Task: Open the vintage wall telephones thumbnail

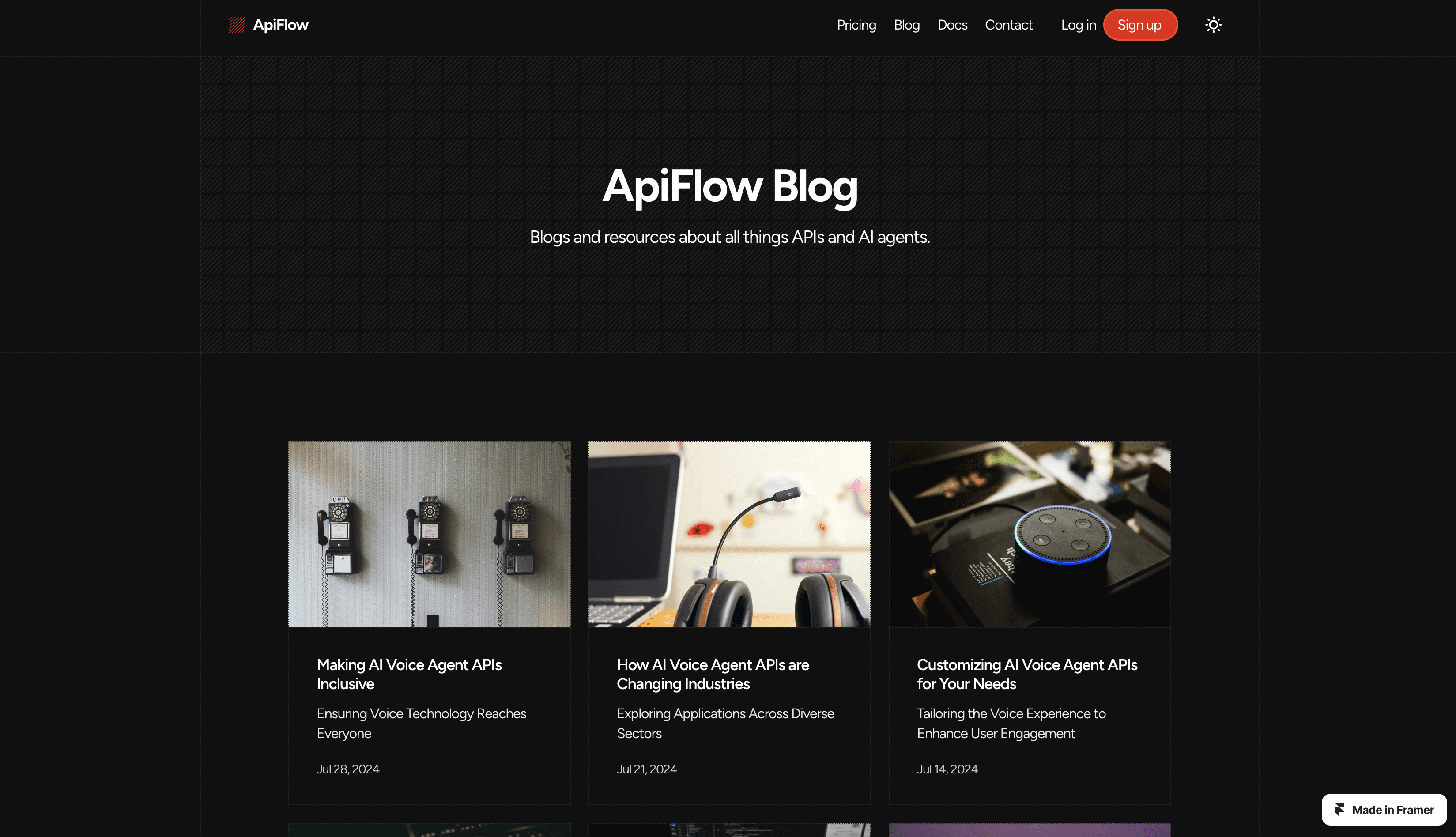Action: 429,533
